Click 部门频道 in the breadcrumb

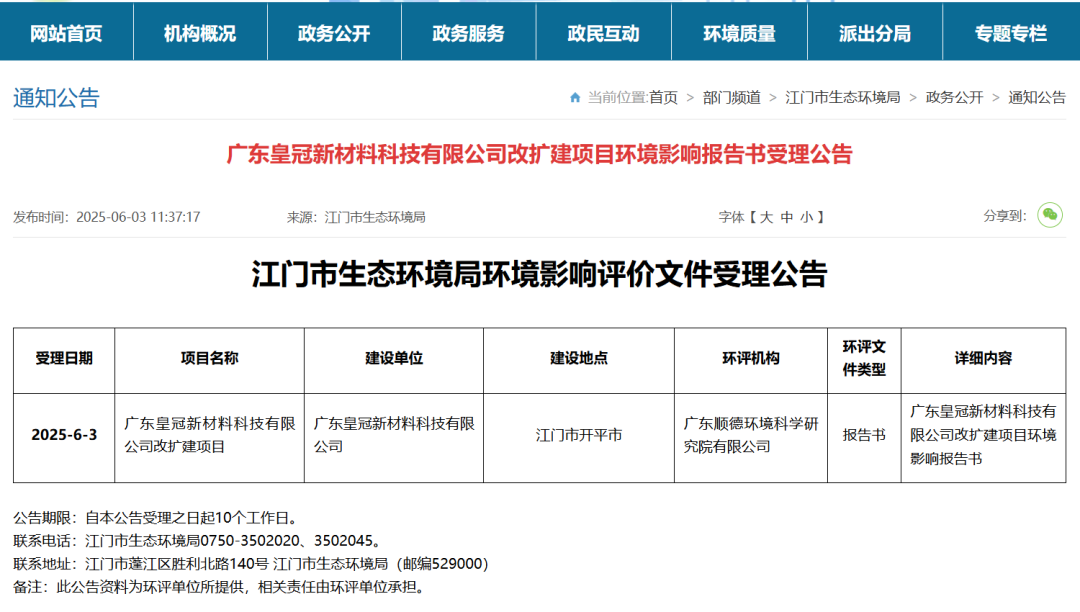[x=731, y=97]
